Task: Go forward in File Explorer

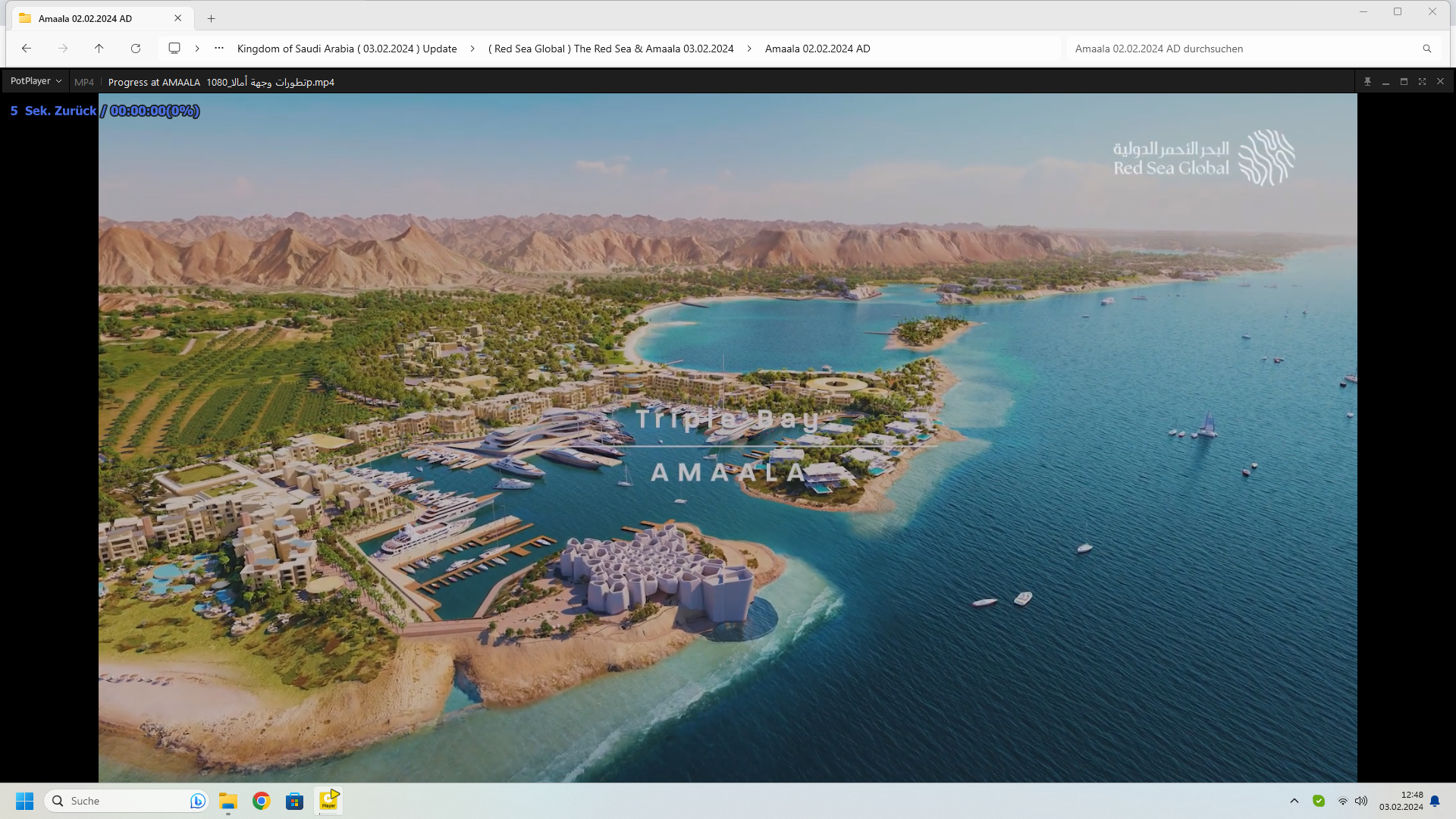Action: pyautogui.click(x=63, y=49)
